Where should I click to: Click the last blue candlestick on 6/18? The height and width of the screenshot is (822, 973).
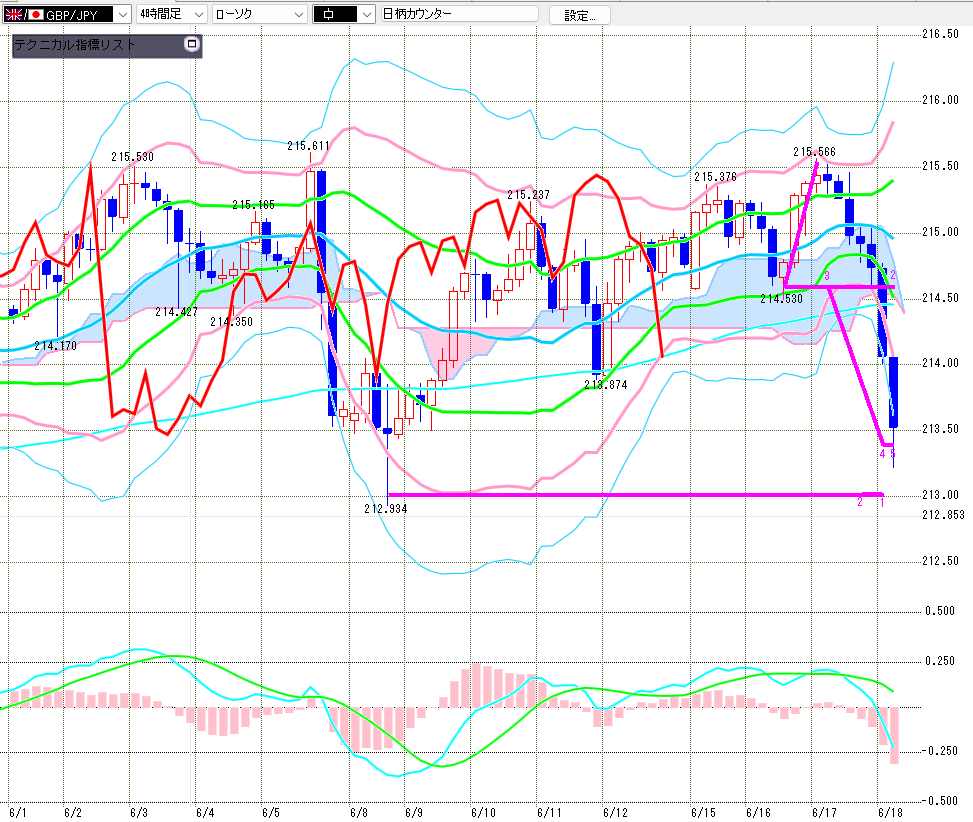pyautogui.click(x=894, y=392)
